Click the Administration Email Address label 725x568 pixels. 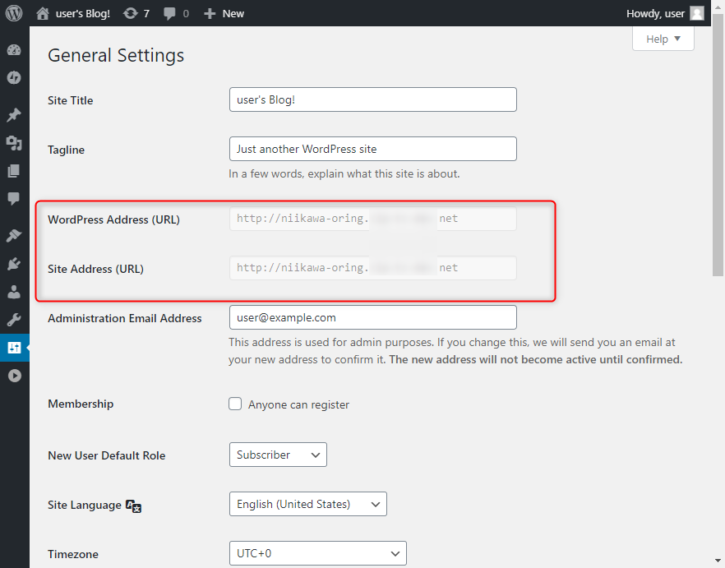[x=125, y=318]
